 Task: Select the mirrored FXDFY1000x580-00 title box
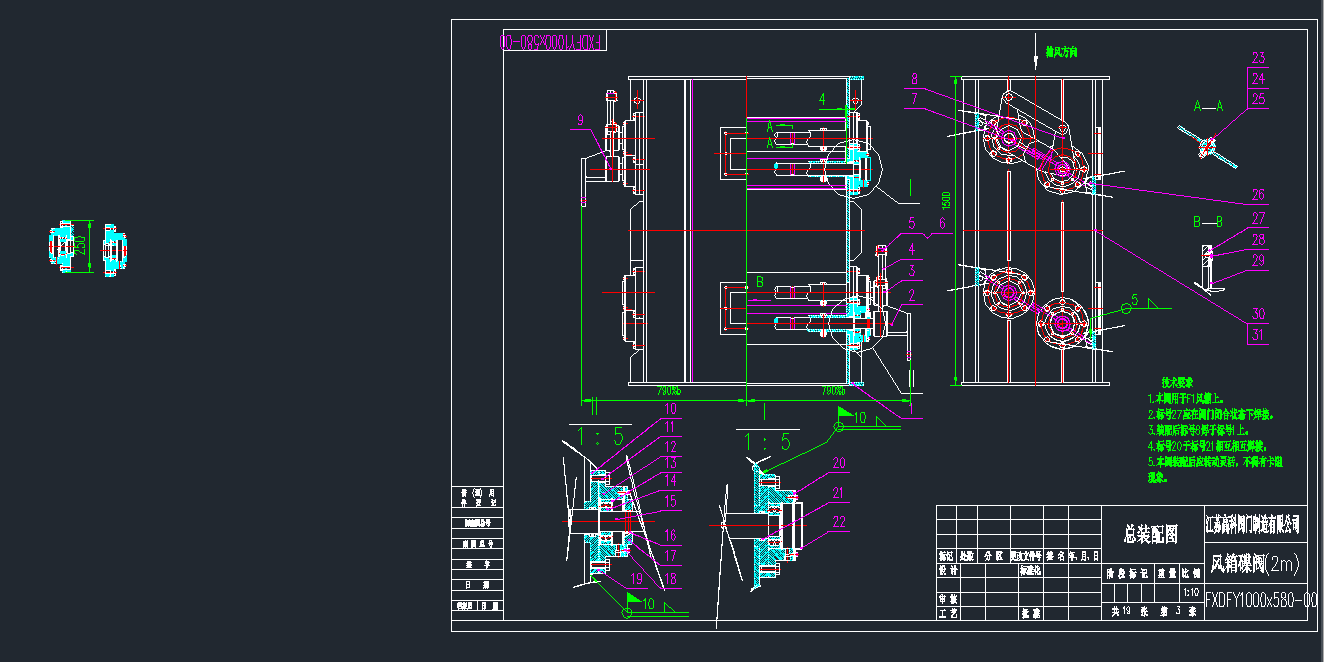553,42
